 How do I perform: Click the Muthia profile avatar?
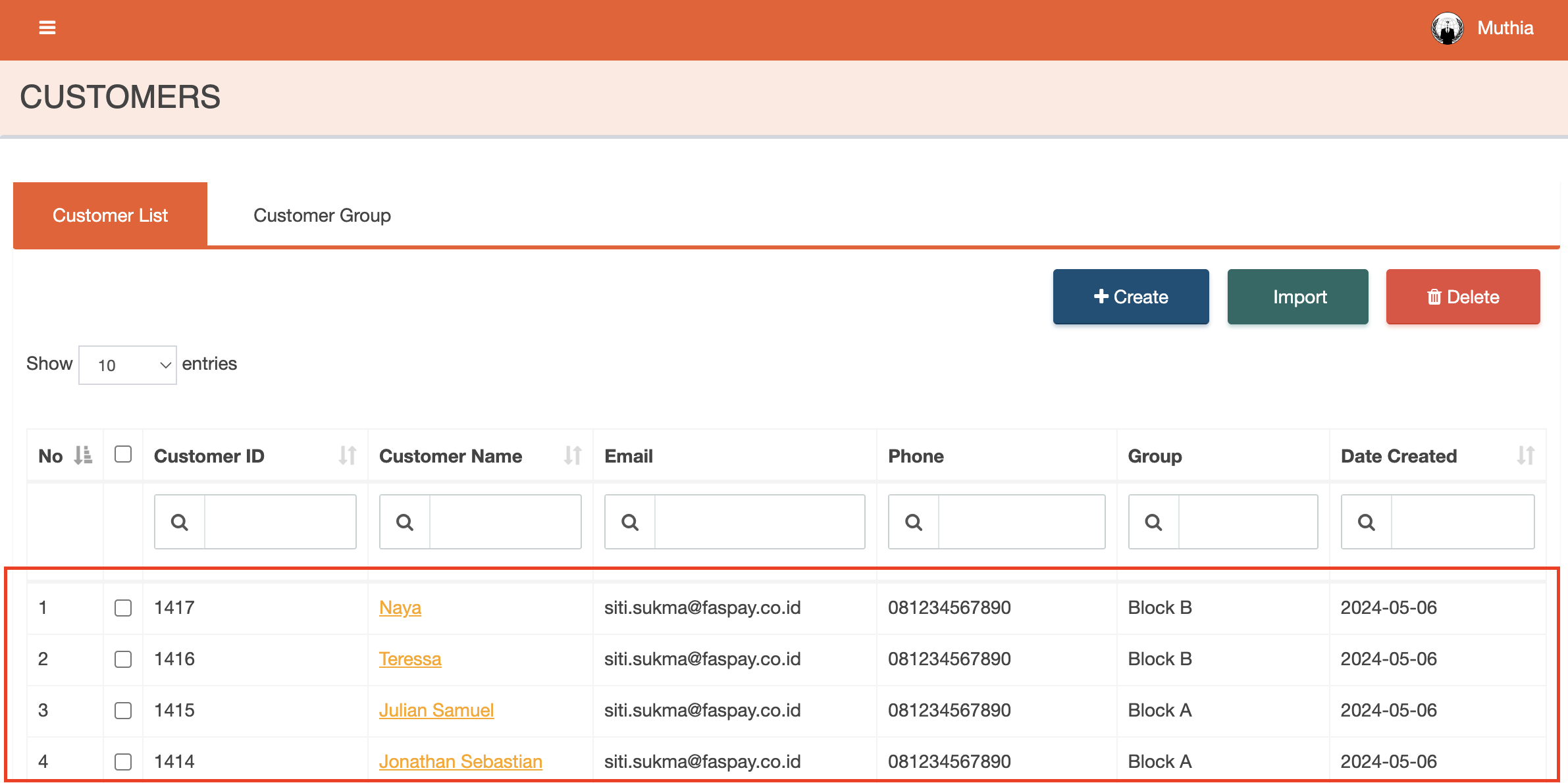1447,28
